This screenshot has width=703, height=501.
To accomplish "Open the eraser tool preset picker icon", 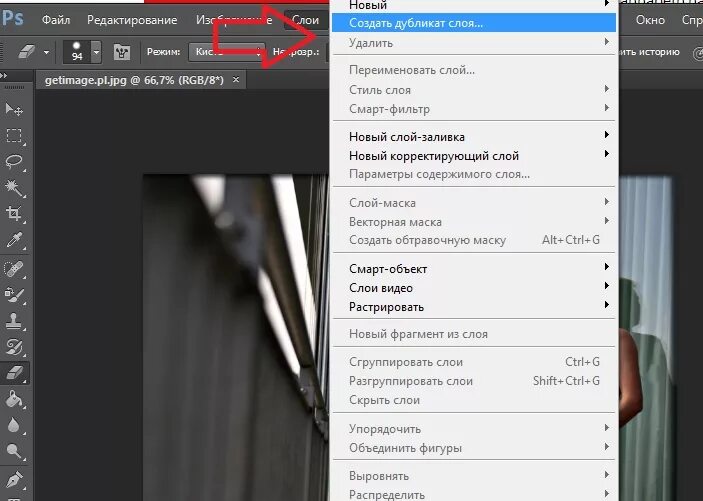I will pyautogui.click(x=26, y=52).
